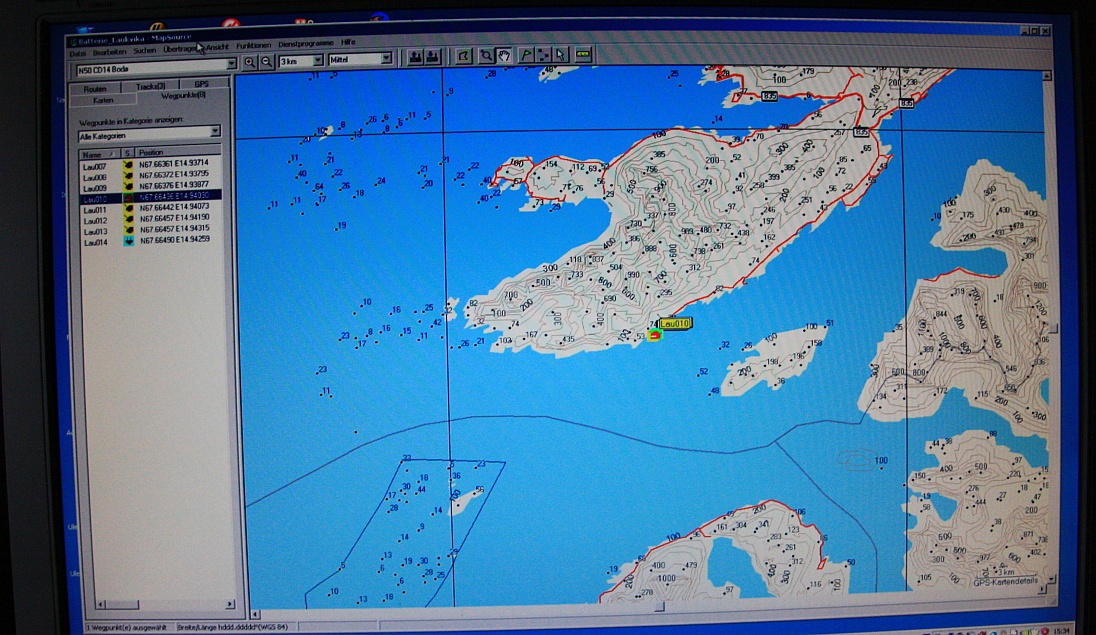Screen dimensions: 1096x635
Task: Switch to the Routen tab
Action: [x=95, y=89]
